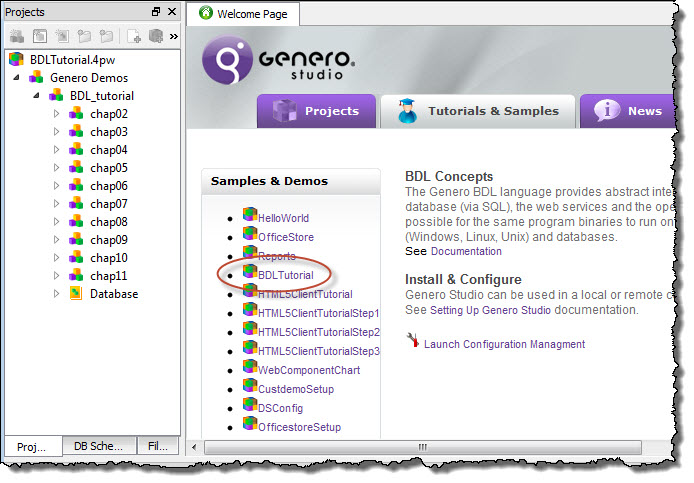Open the News tab
694x483 pixels.
click(630, 111)
